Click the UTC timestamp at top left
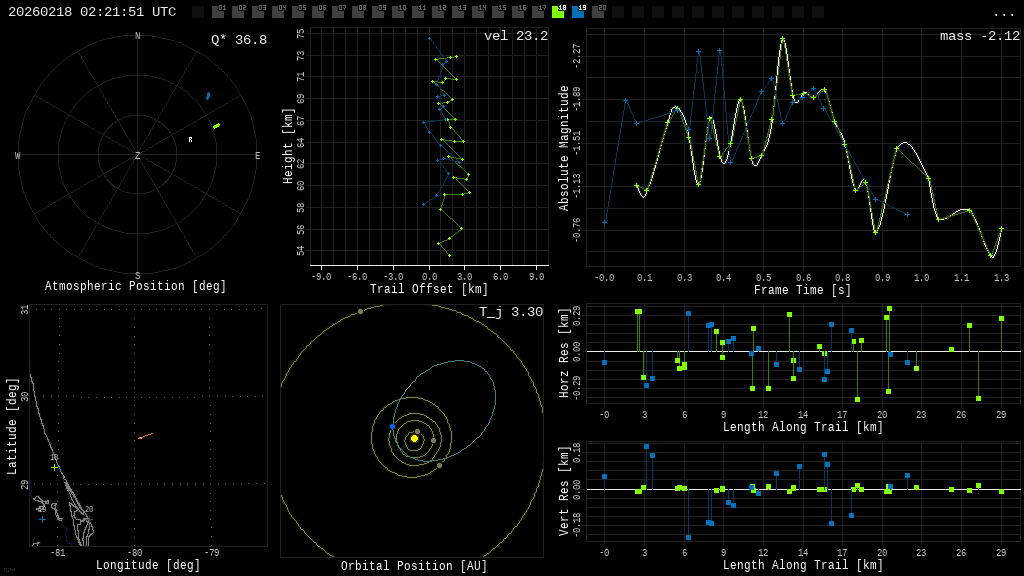The image size is (1024, 576). (92, 12)
